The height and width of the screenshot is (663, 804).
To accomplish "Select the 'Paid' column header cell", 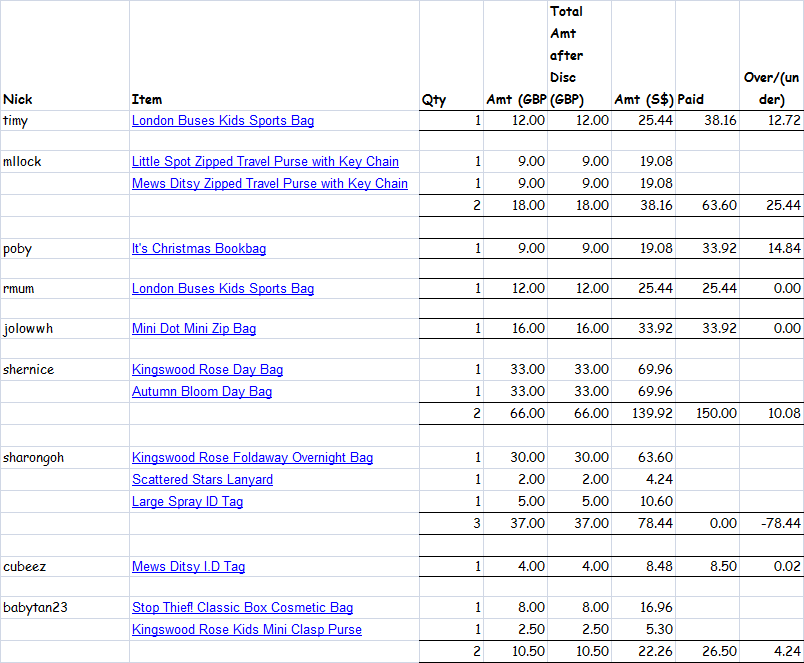I will pyautogui.click(x=708, y=55).
